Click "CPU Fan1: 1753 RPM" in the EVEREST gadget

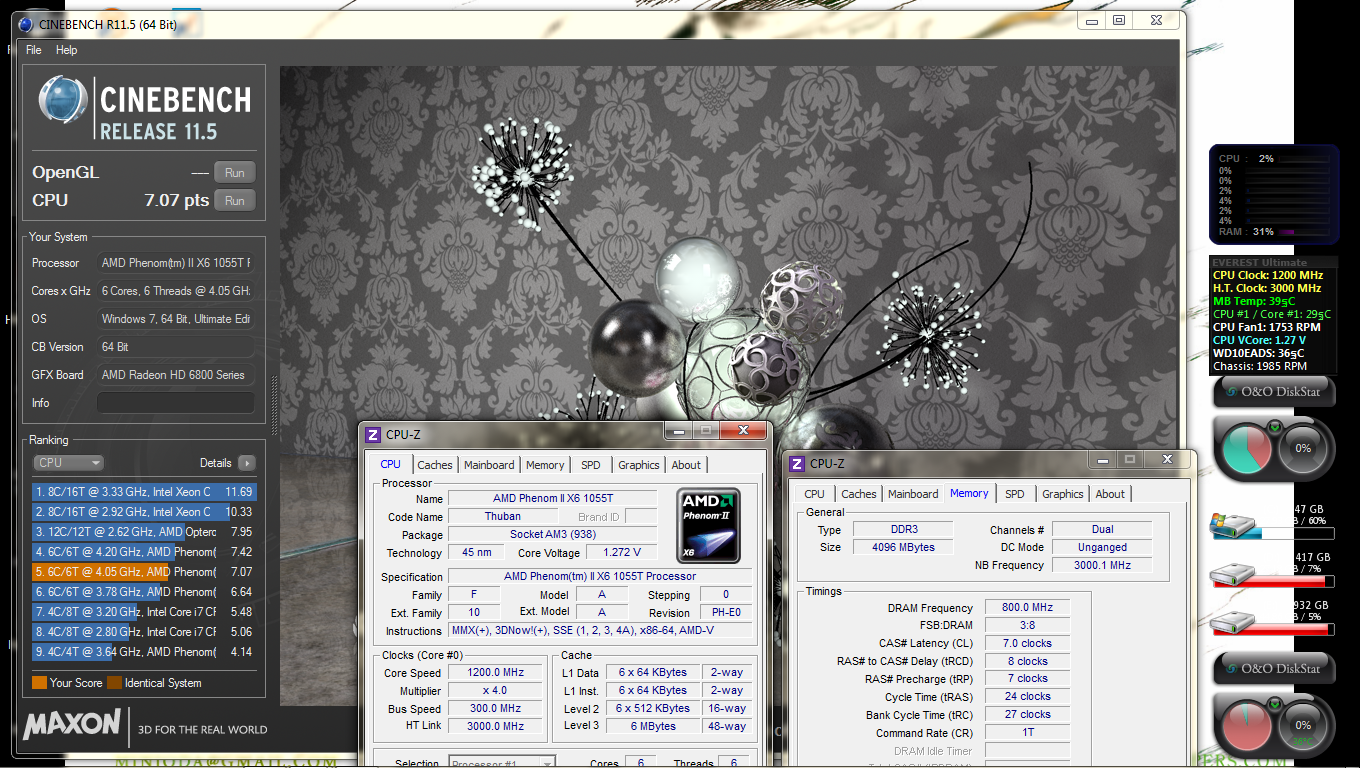tap(1266, 327)
